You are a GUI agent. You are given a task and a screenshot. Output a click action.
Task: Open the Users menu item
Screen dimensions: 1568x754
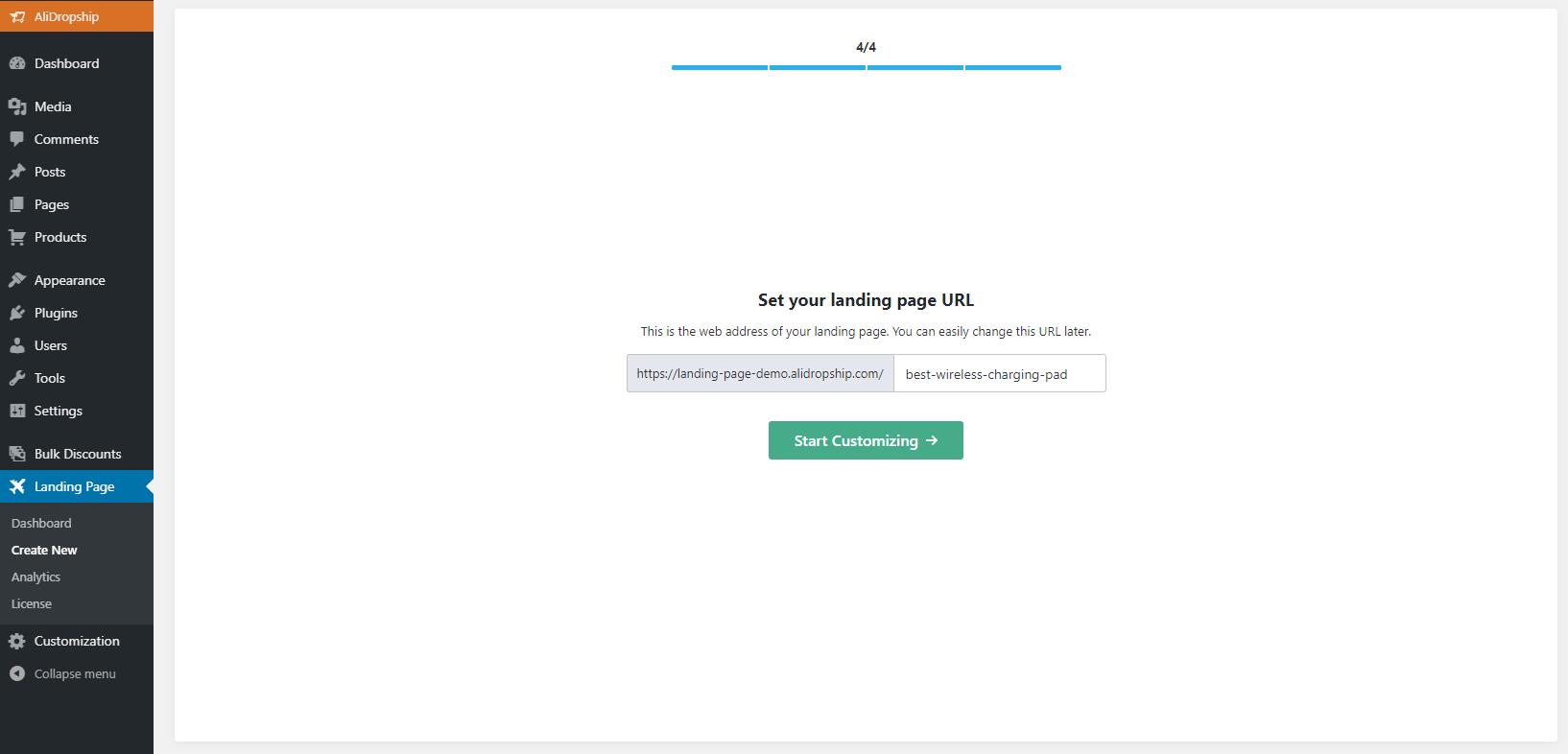coord(51,345)
